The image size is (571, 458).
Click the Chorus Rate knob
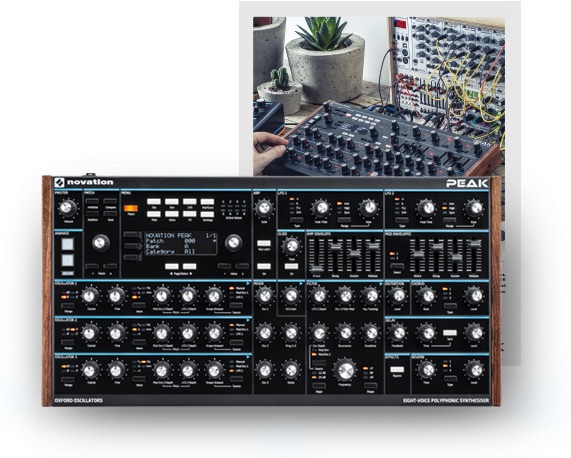(426, 296)
